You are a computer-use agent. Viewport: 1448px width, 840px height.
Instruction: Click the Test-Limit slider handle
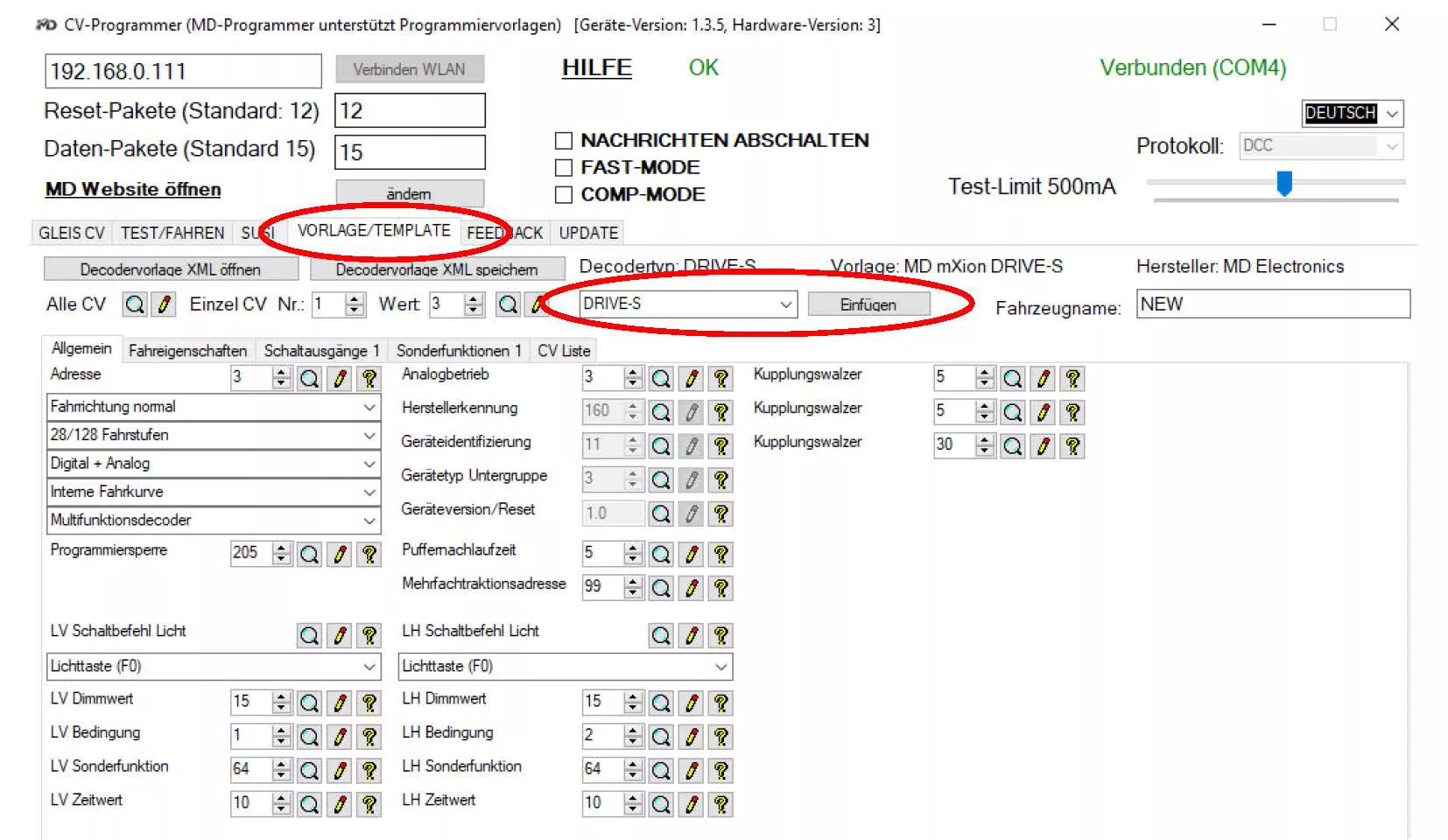pyautogui.click(x=1284, y=184)
